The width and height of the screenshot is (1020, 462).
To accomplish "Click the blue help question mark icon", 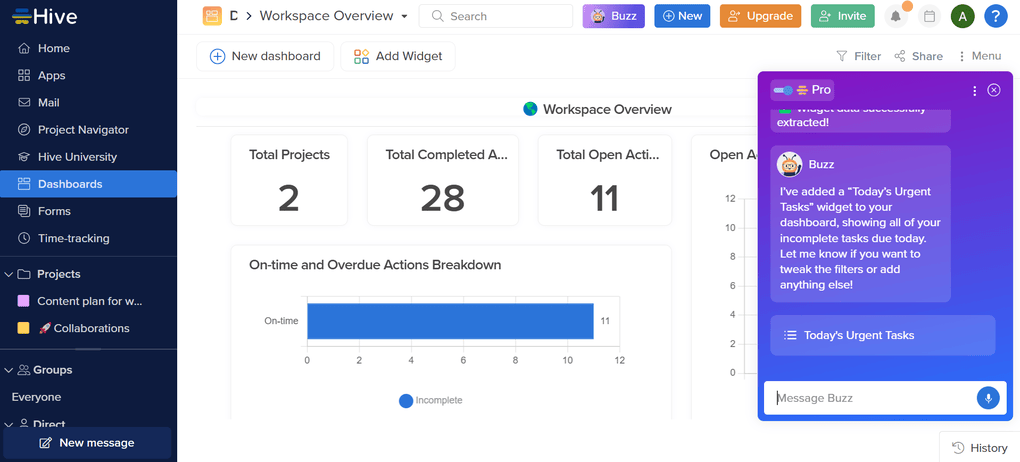I will point(995,16).
